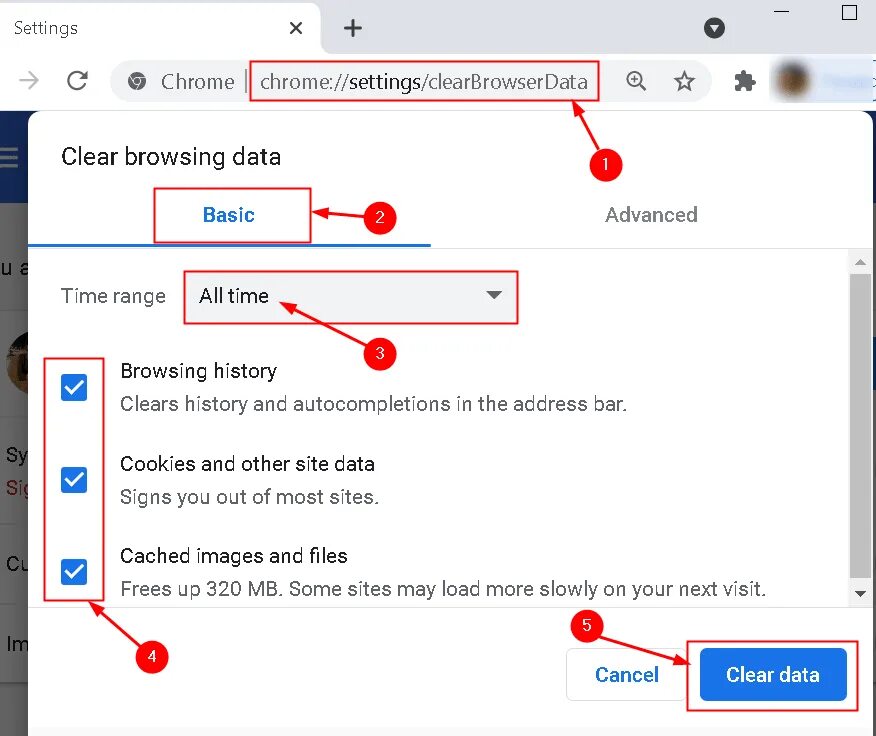Open the new tab plus button
The width and height of the screenshot is (876, 736).
tap(353, 27)
